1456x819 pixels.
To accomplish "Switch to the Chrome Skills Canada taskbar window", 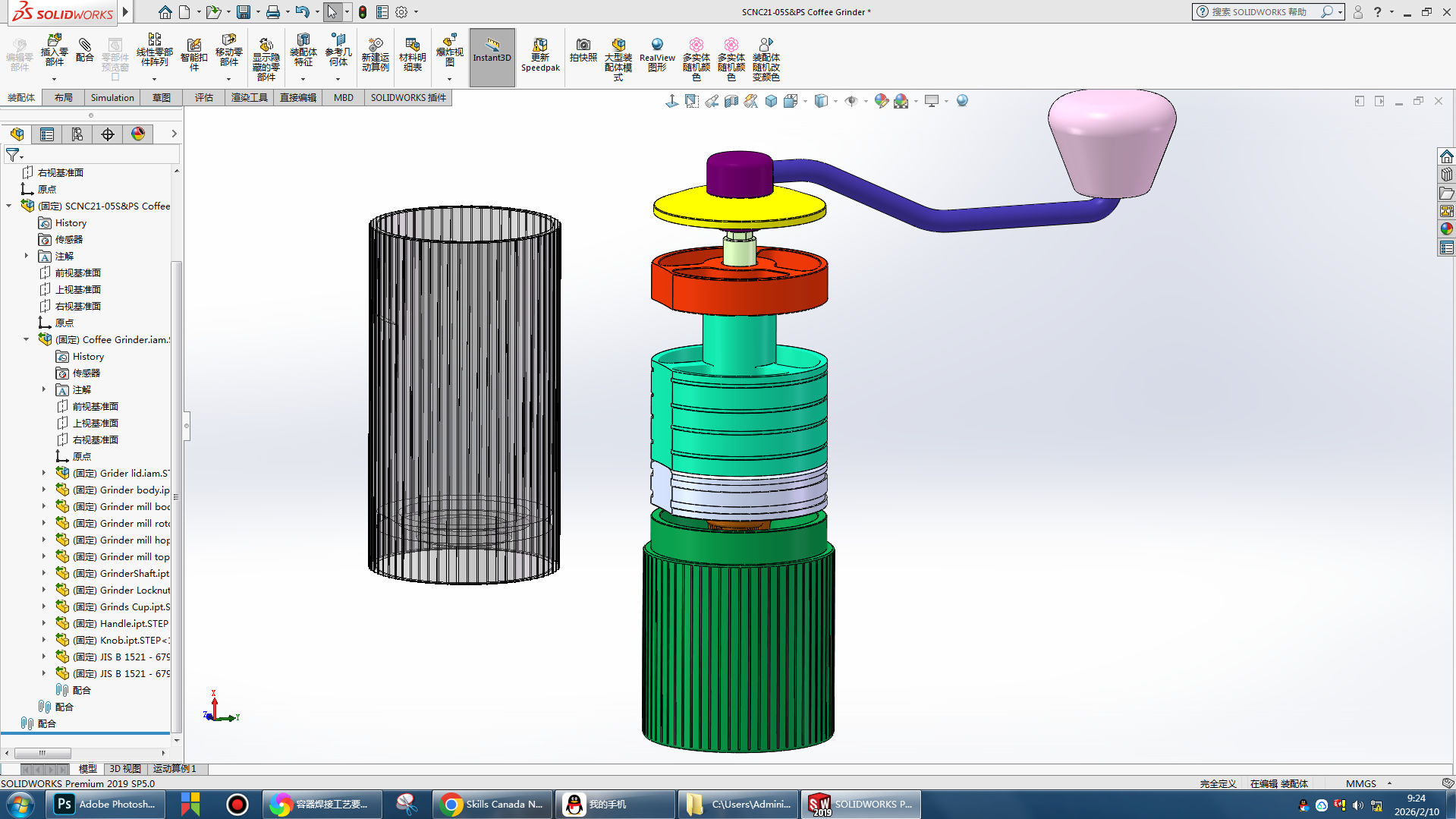I will click(493, 805).
